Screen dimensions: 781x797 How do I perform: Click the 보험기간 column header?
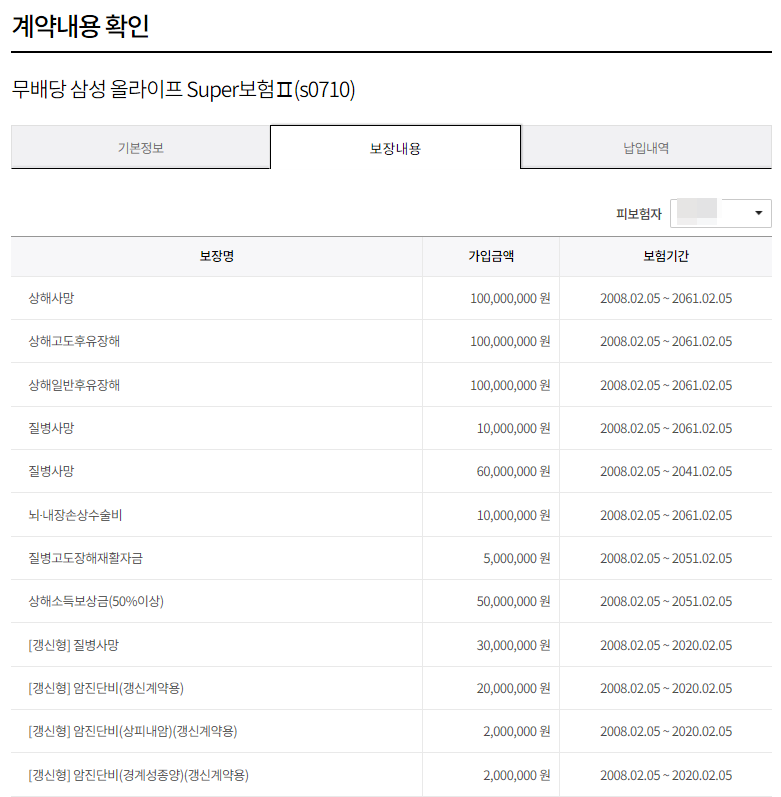click(666, 256)
